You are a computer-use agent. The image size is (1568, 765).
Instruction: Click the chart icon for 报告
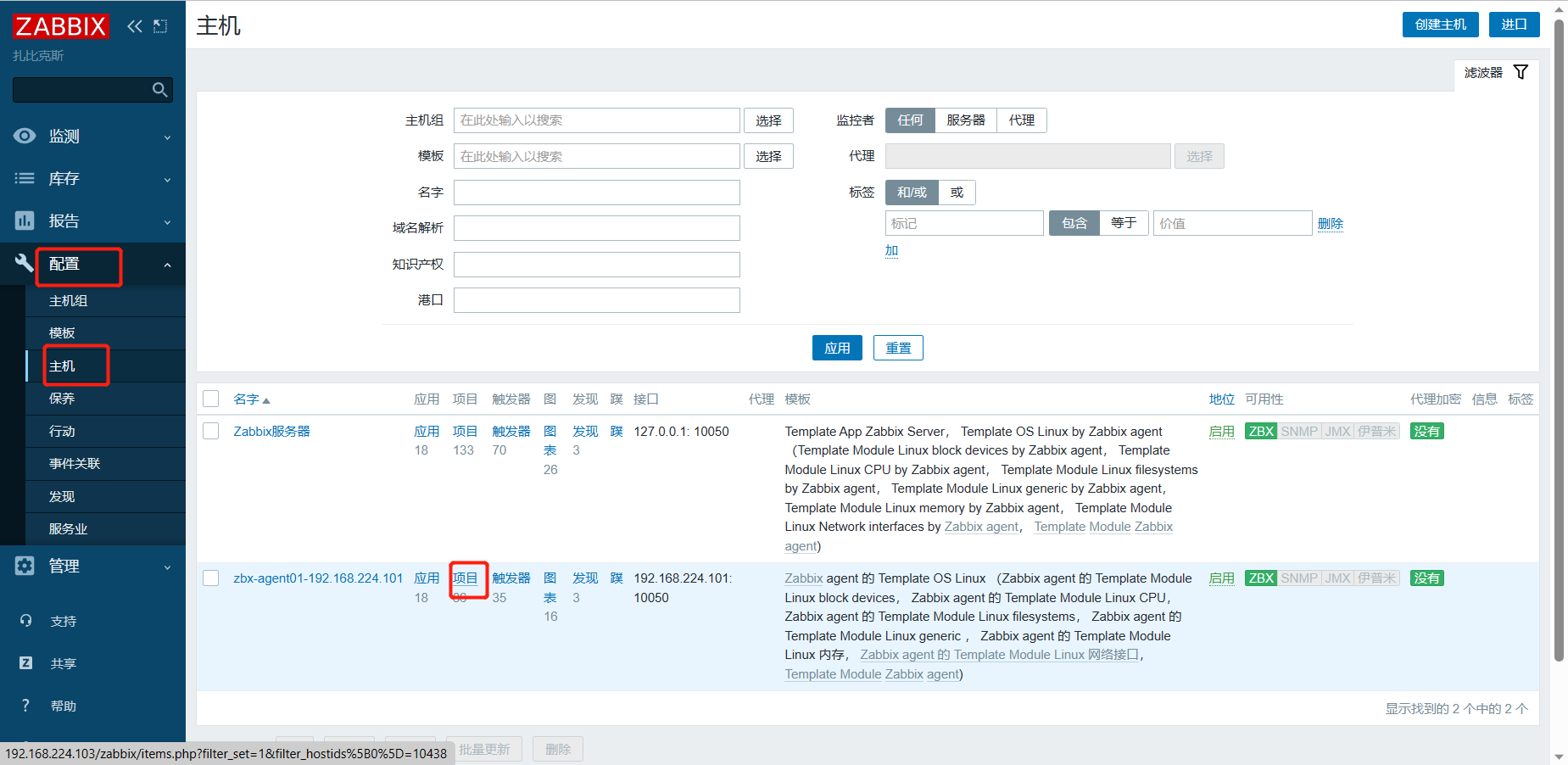pyautogui.click(x=25, y=221)
